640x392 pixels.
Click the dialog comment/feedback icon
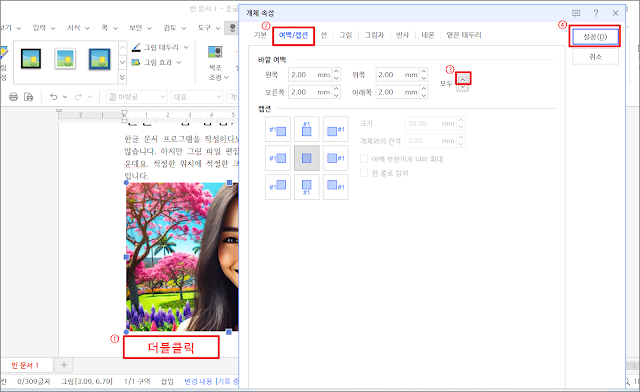(x=576, y=13)
